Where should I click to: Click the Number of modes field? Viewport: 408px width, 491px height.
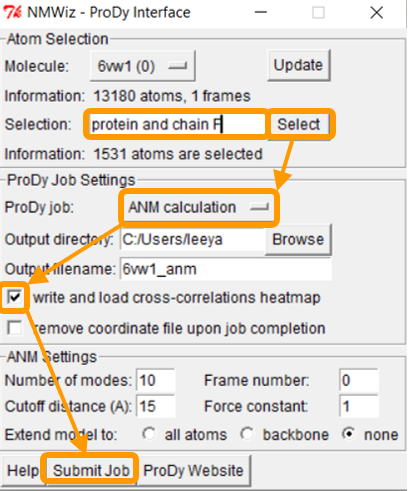pyautogui.click(x=155, y=380)
